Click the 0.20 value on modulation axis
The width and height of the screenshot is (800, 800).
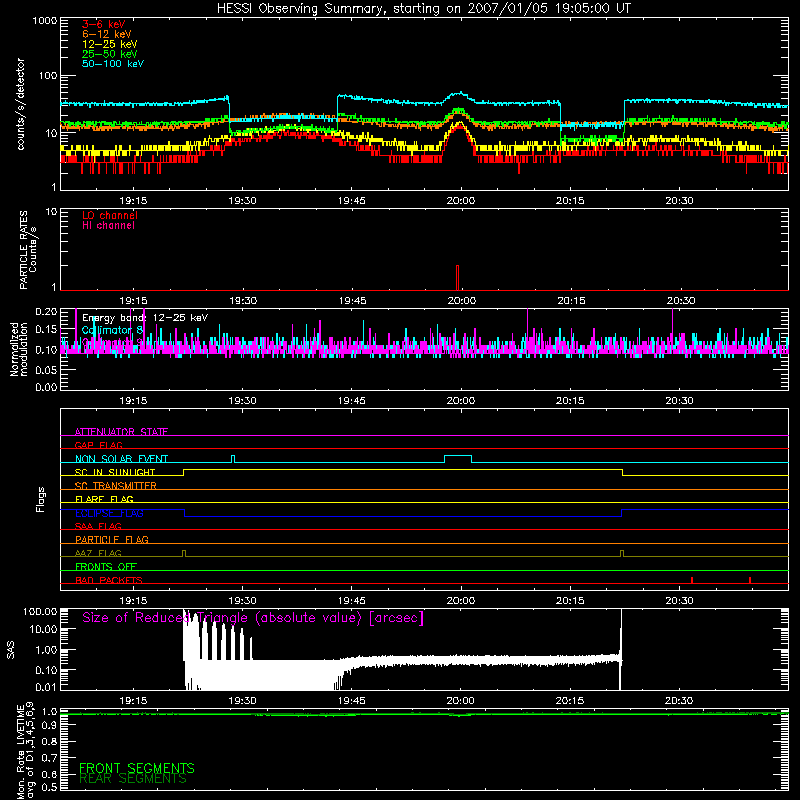(x=46, y=311)
